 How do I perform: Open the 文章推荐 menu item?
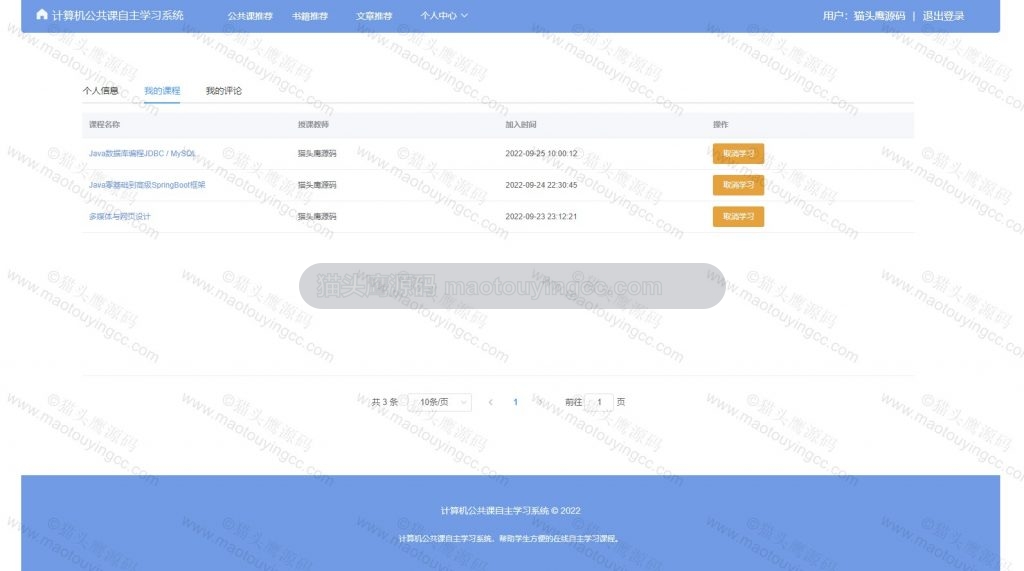[374, 16]
